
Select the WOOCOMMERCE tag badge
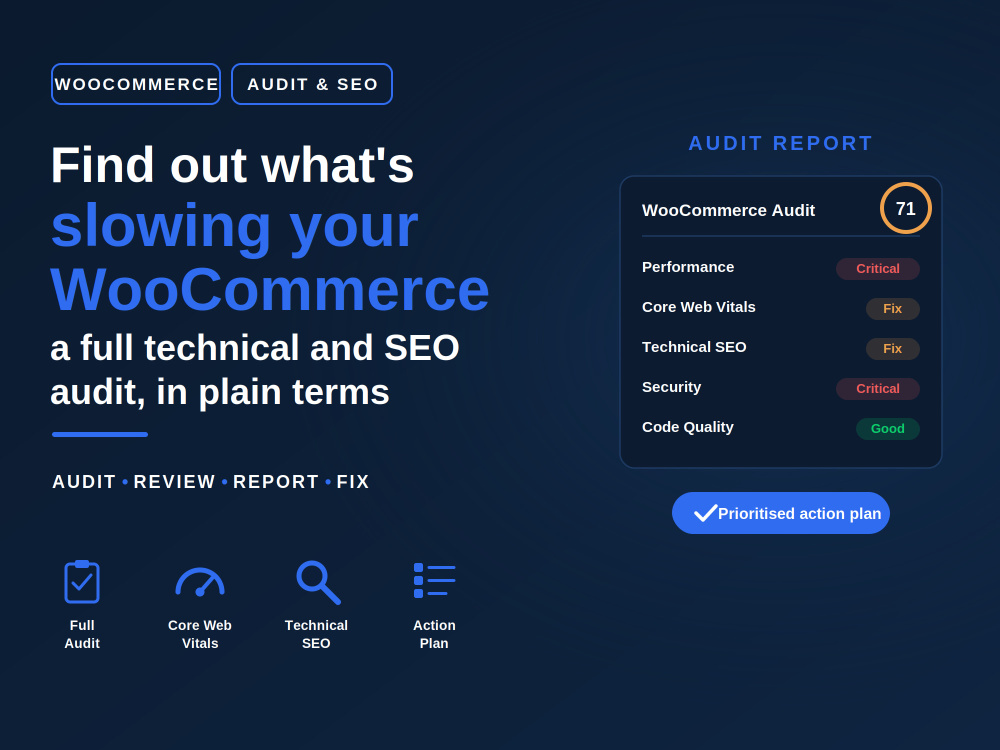(136, 84)
